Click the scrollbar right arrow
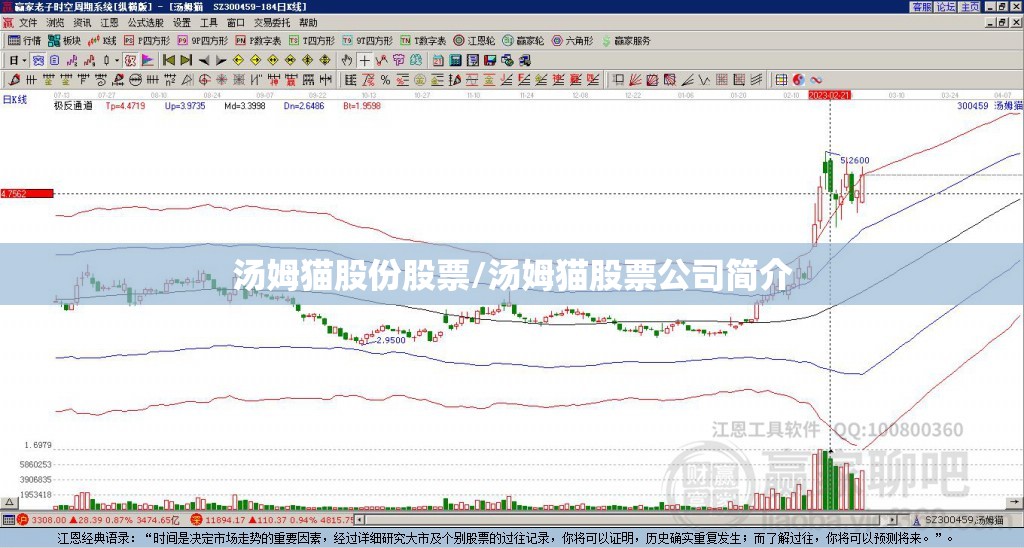Viewport: 1024px width, 548px height. [894, 520]
